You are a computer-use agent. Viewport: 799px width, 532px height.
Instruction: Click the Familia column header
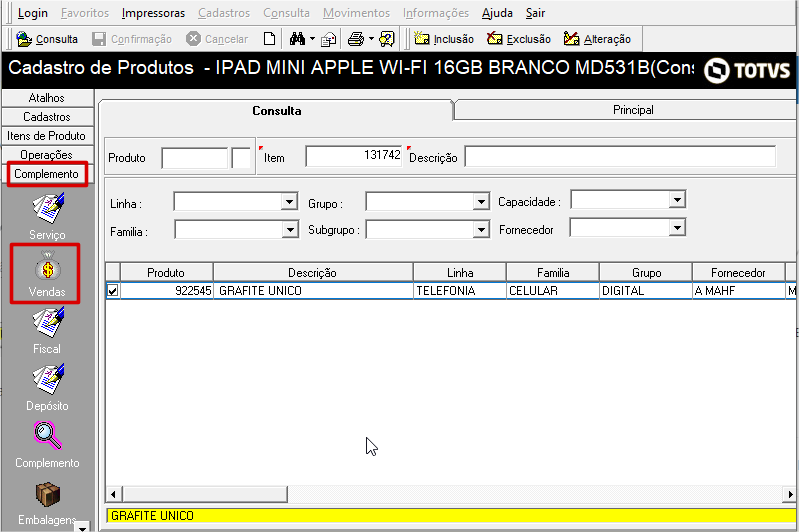[553, 273]
